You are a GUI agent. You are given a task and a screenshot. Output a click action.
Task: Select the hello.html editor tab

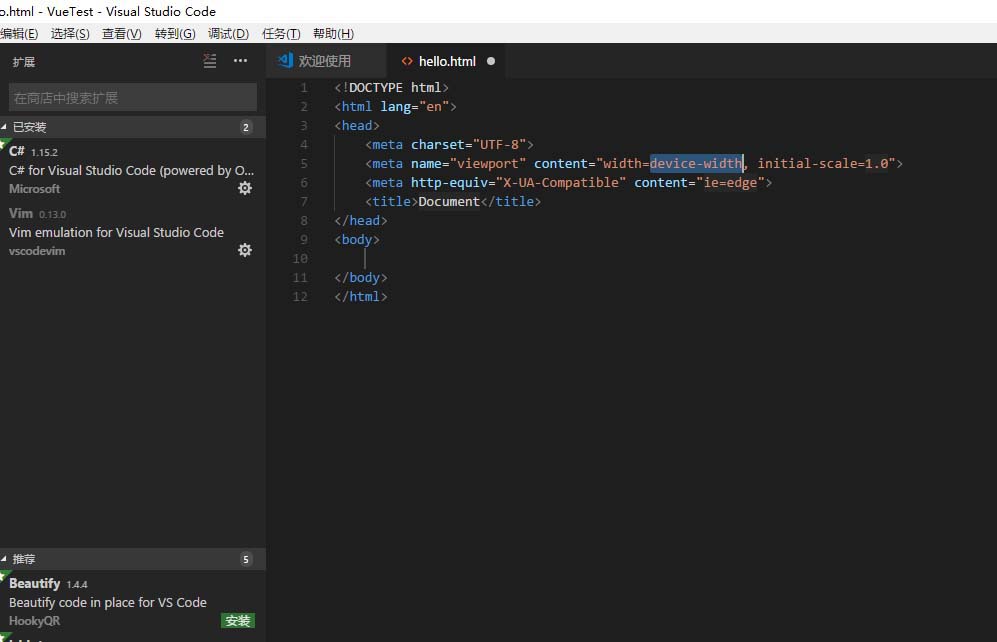pos(446,60)
